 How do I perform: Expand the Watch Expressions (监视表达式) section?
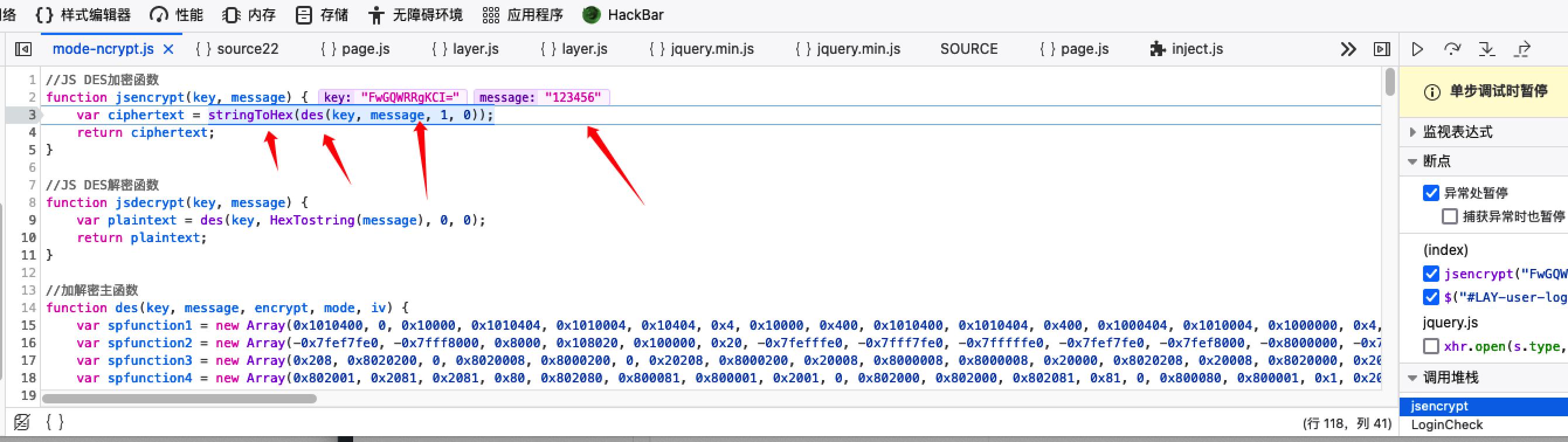[1414, 132]
